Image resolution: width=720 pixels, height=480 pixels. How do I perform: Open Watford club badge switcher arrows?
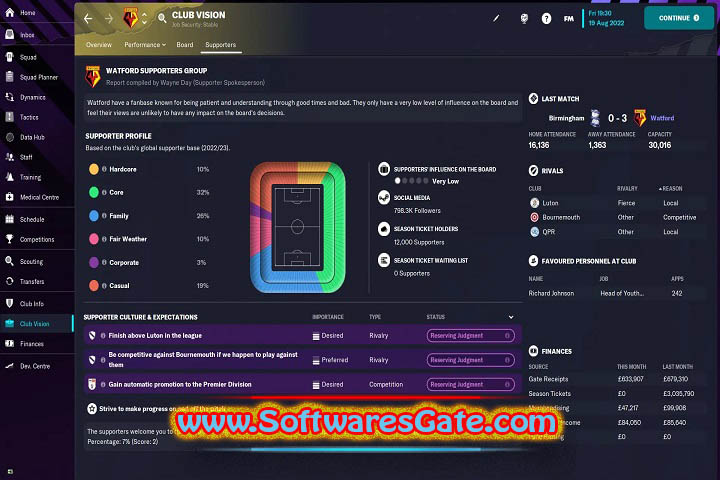tap(145, 18)
